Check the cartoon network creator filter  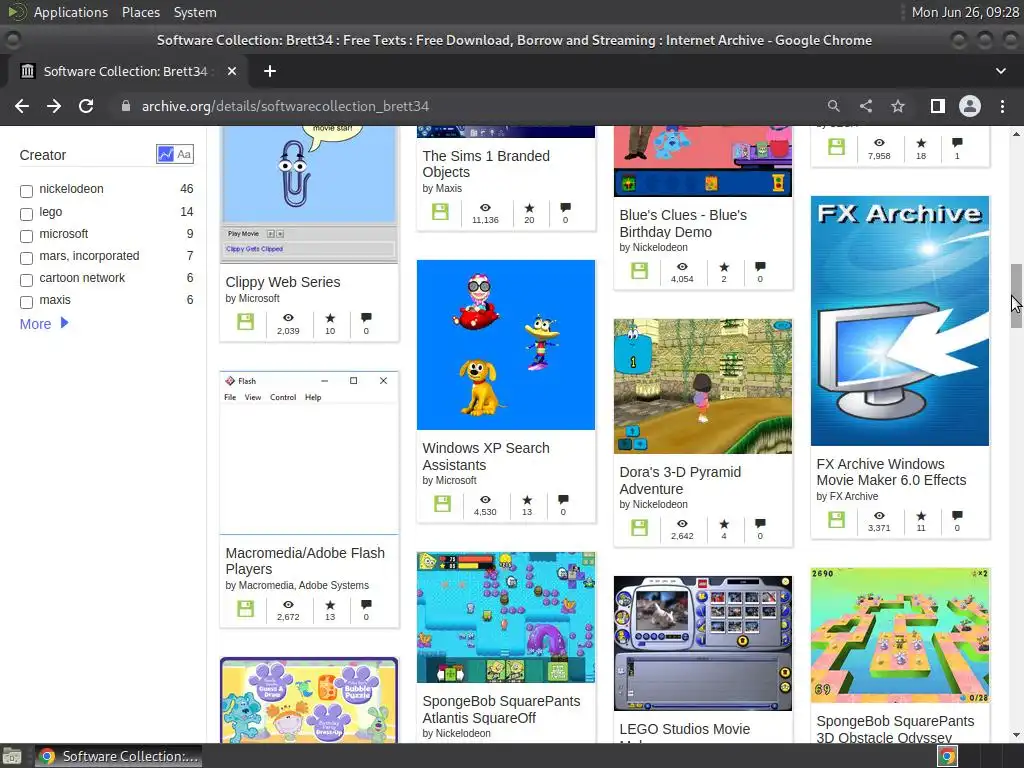coord(26,280)
